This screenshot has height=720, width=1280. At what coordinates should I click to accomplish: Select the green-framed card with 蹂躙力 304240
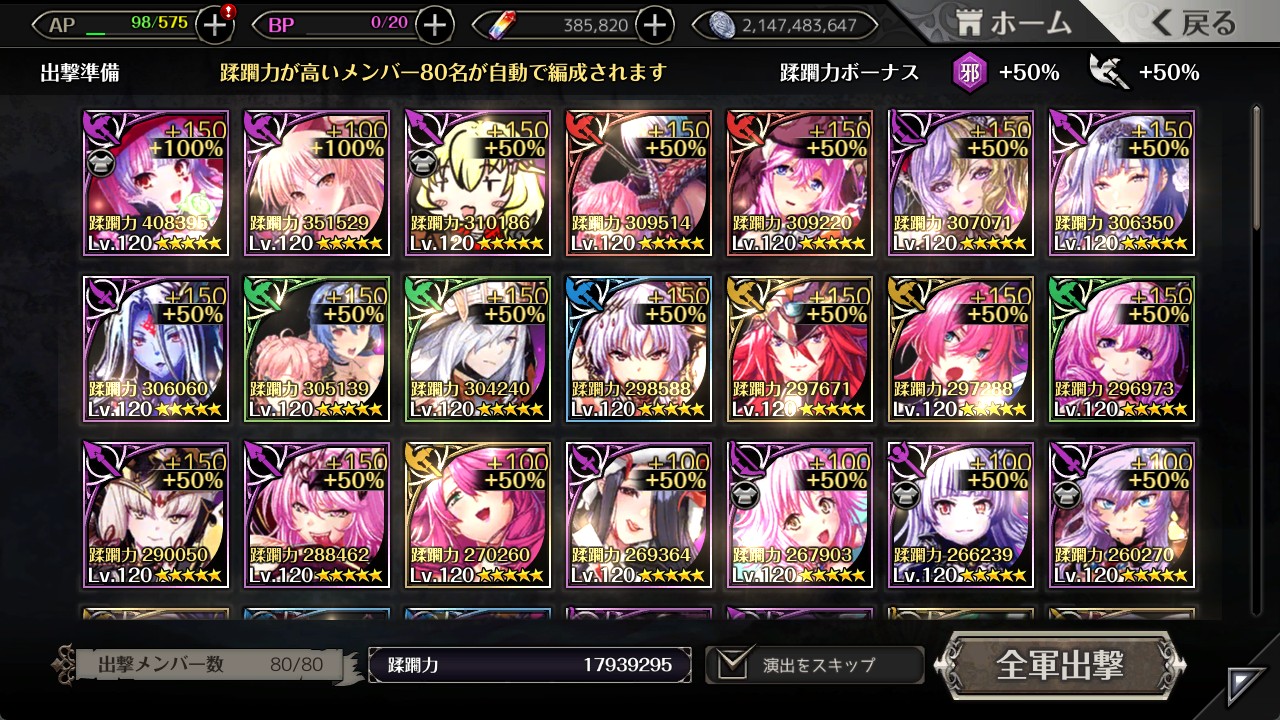[477, 349]
